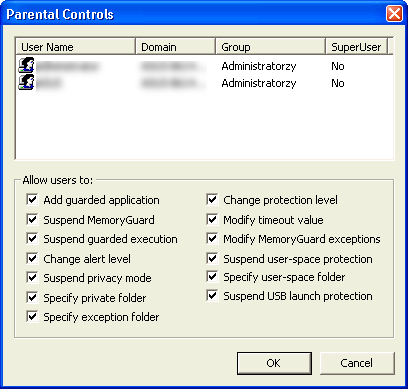Uncheck Add guarded application
Screen dimensions: 408x389
tap(32, 200)
